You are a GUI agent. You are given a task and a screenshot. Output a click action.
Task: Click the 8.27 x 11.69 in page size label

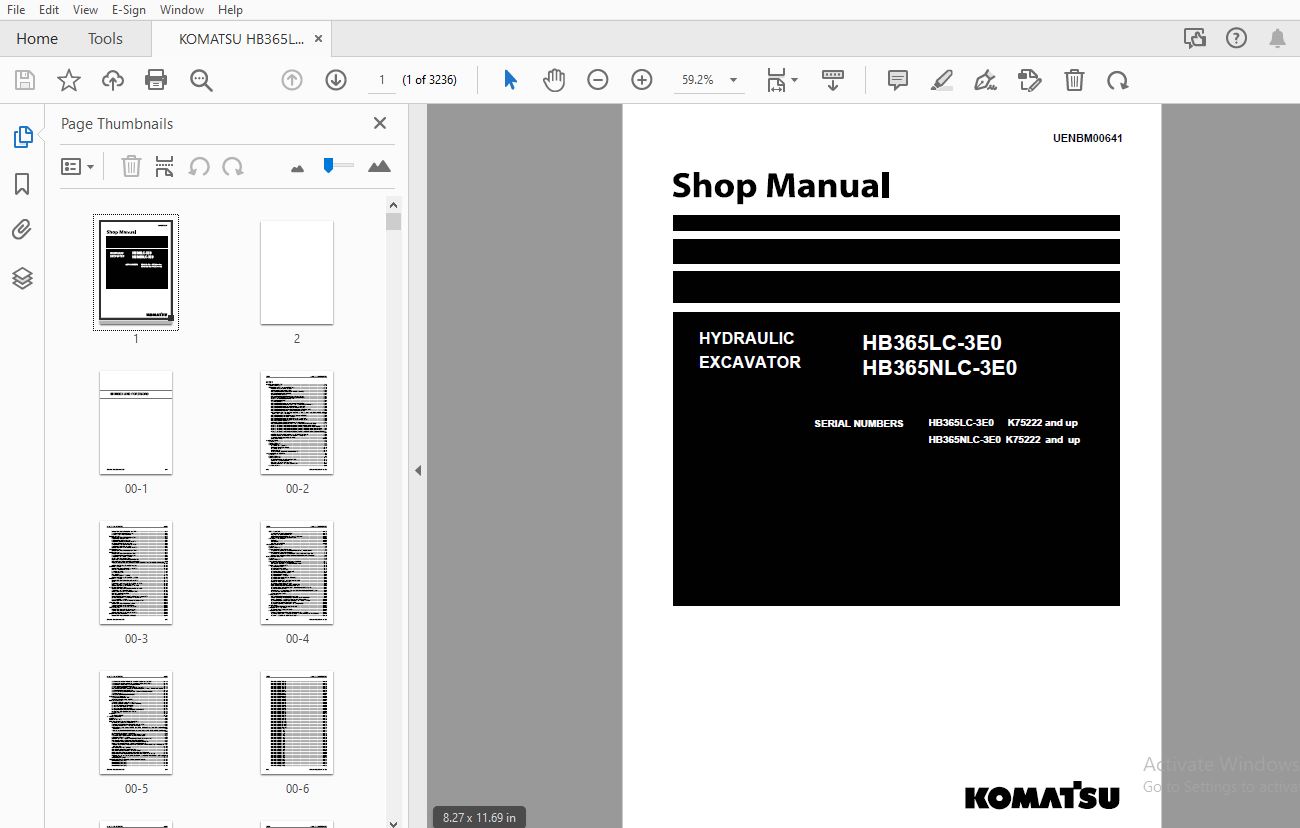(480, 817)
